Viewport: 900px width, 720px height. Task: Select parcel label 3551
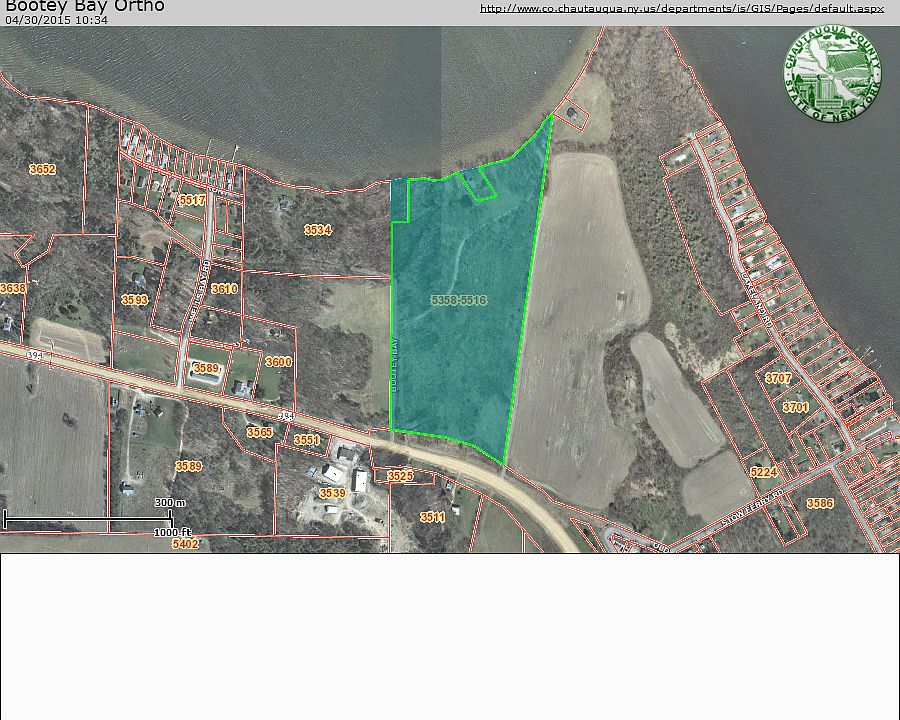click(307, 440)
